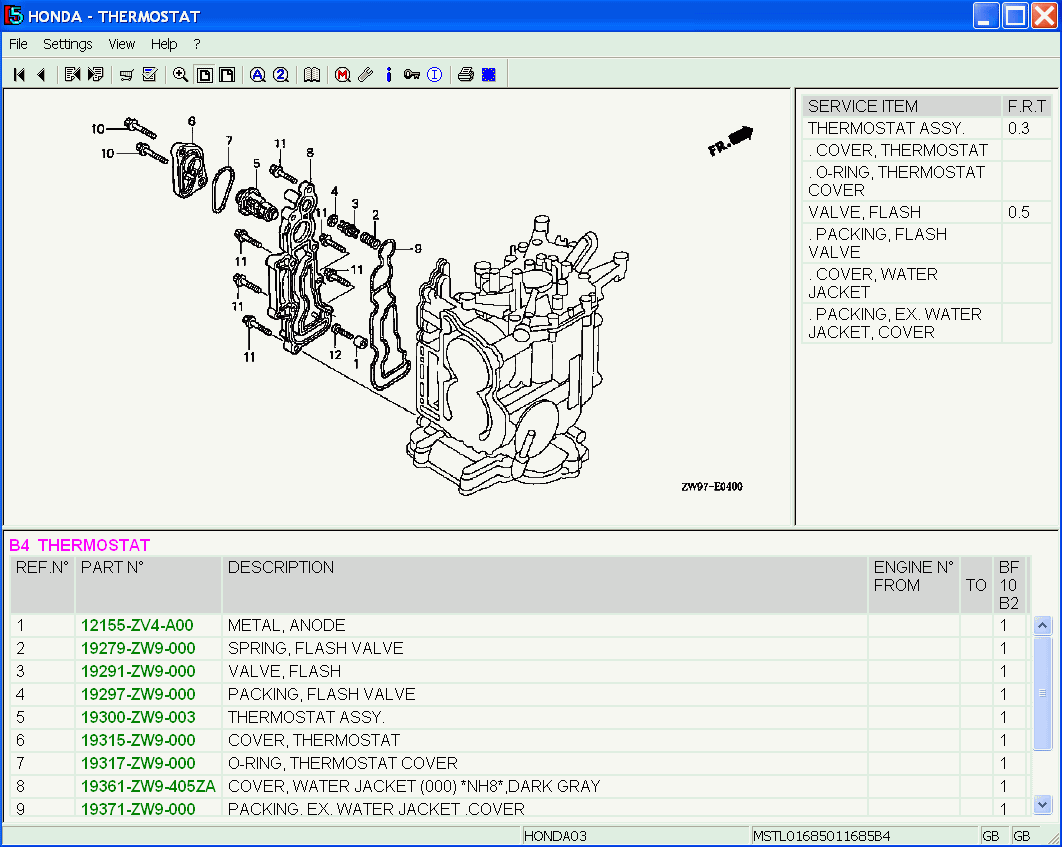Image resolution: width=1062 pixels, height=847 pixels.
Task: Open the File menu
Action: pos(18,44)
